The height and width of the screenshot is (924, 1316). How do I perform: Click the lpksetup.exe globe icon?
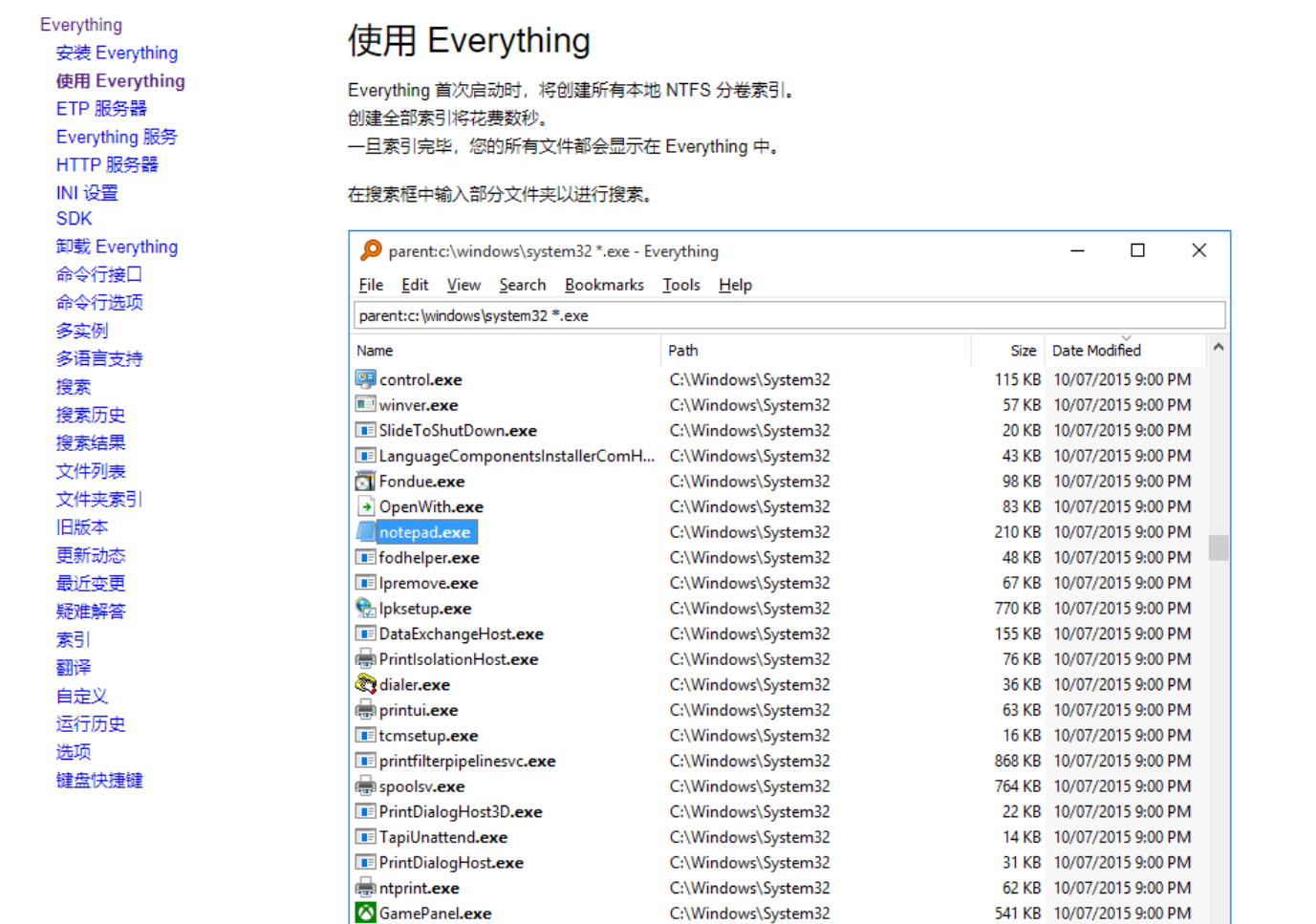(366, 608)
